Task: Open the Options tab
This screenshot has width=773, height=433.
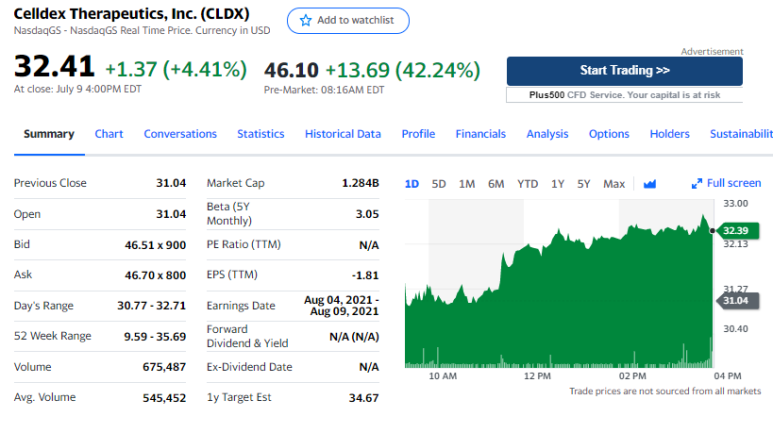Action: pyautogui.click(x=609, y=134)
